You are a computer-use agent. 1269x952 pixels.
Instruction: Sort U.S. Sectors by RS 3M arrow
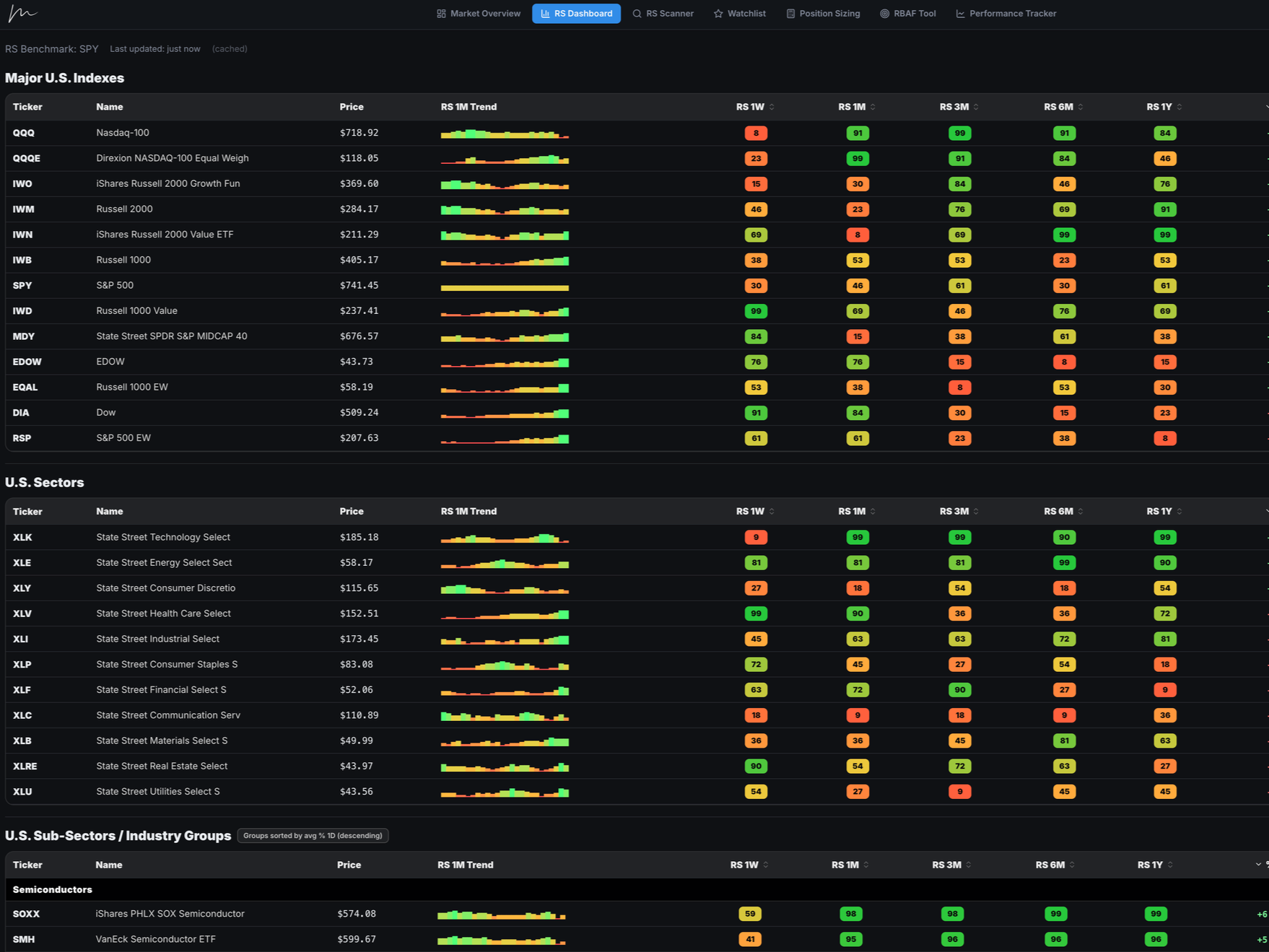tap(976, 511)
